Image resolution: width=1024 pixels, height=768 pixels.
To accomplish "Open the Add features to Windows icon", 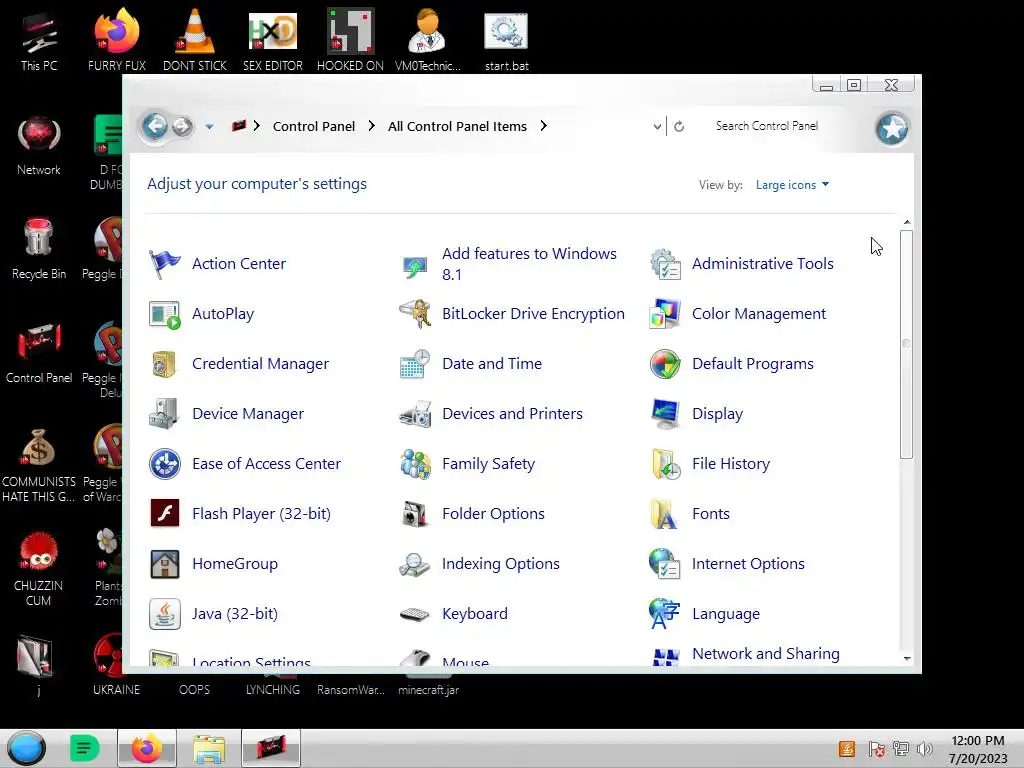I will tap(415, 264).
